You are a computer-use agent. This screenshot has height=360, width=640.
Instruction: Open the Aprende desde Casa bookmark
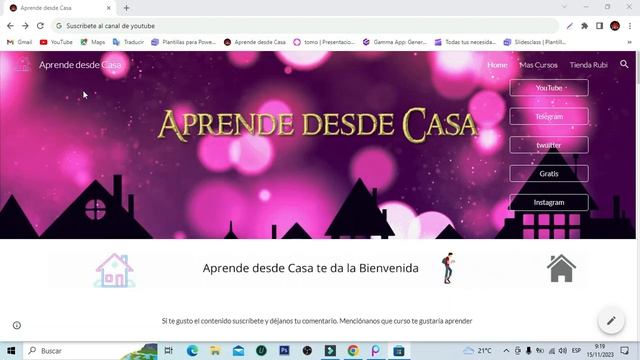coord(255,42)
